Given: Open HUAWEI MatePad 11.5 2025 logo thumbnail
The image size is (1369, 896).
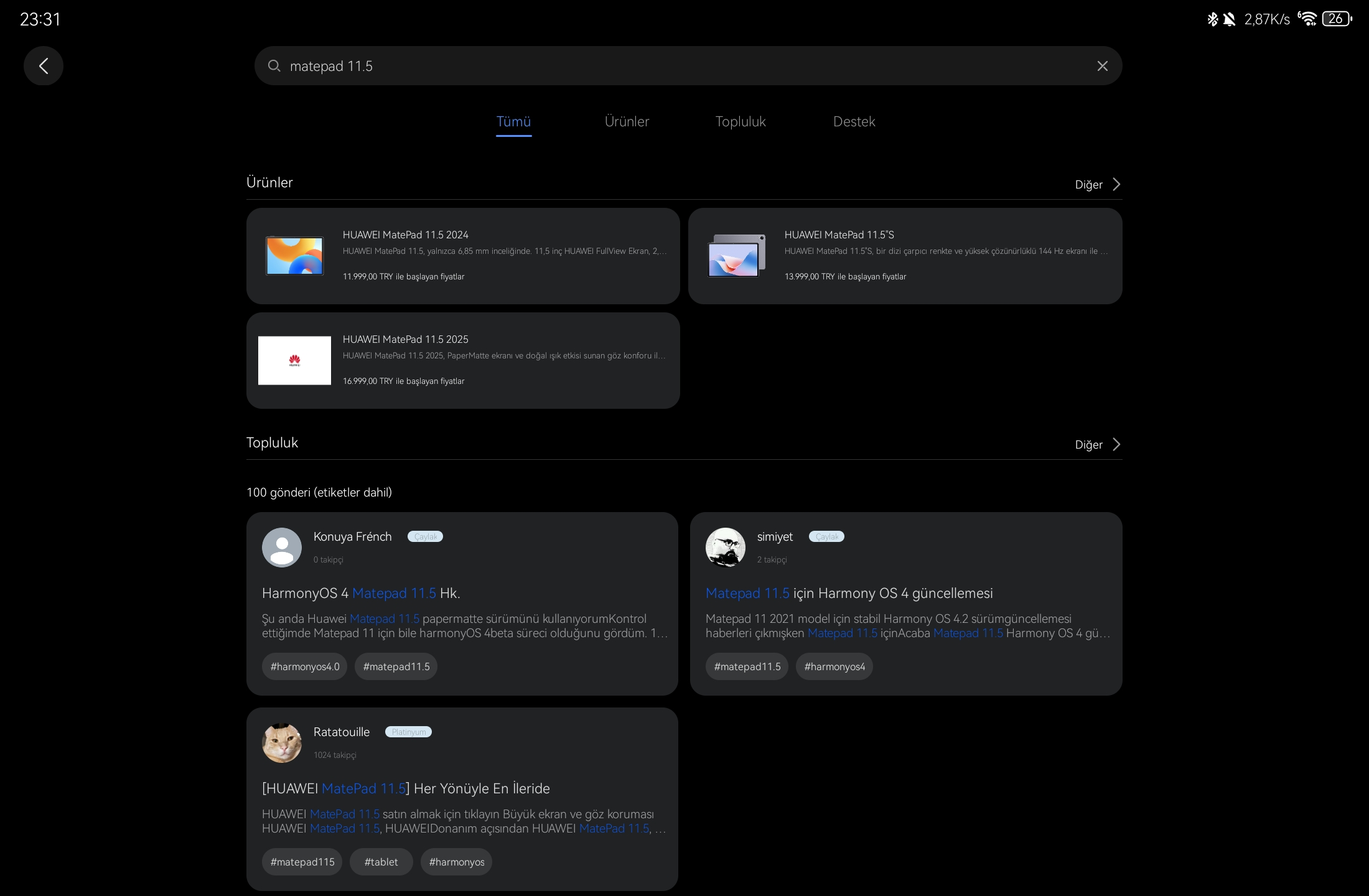Looking at the screenshot, I should (294, 360).
